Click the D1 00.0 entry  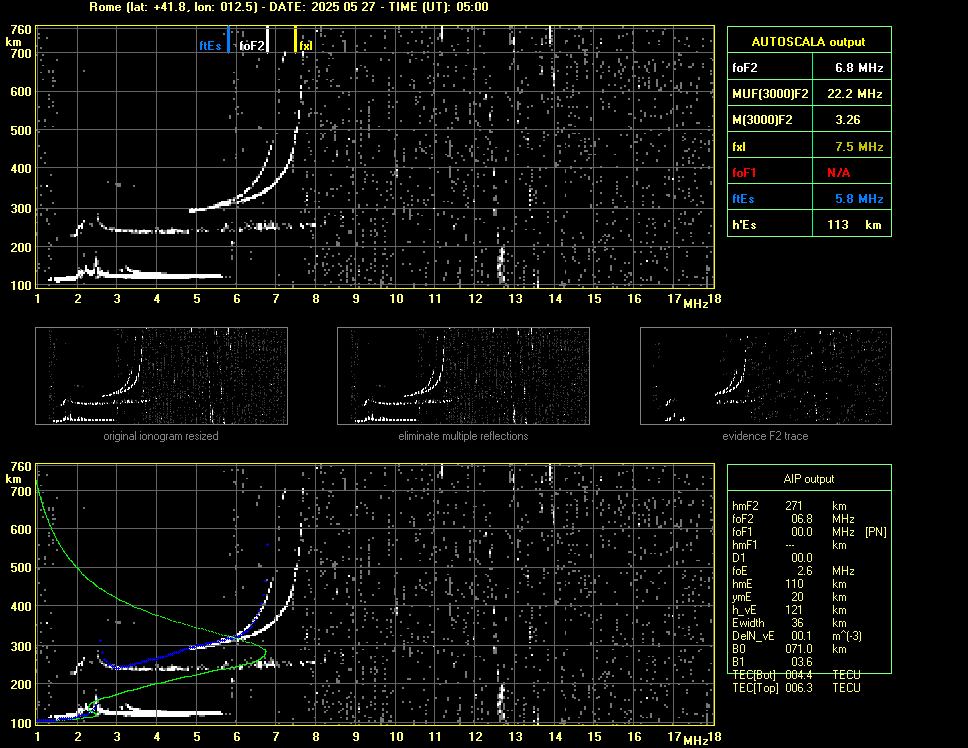[772, 558]
